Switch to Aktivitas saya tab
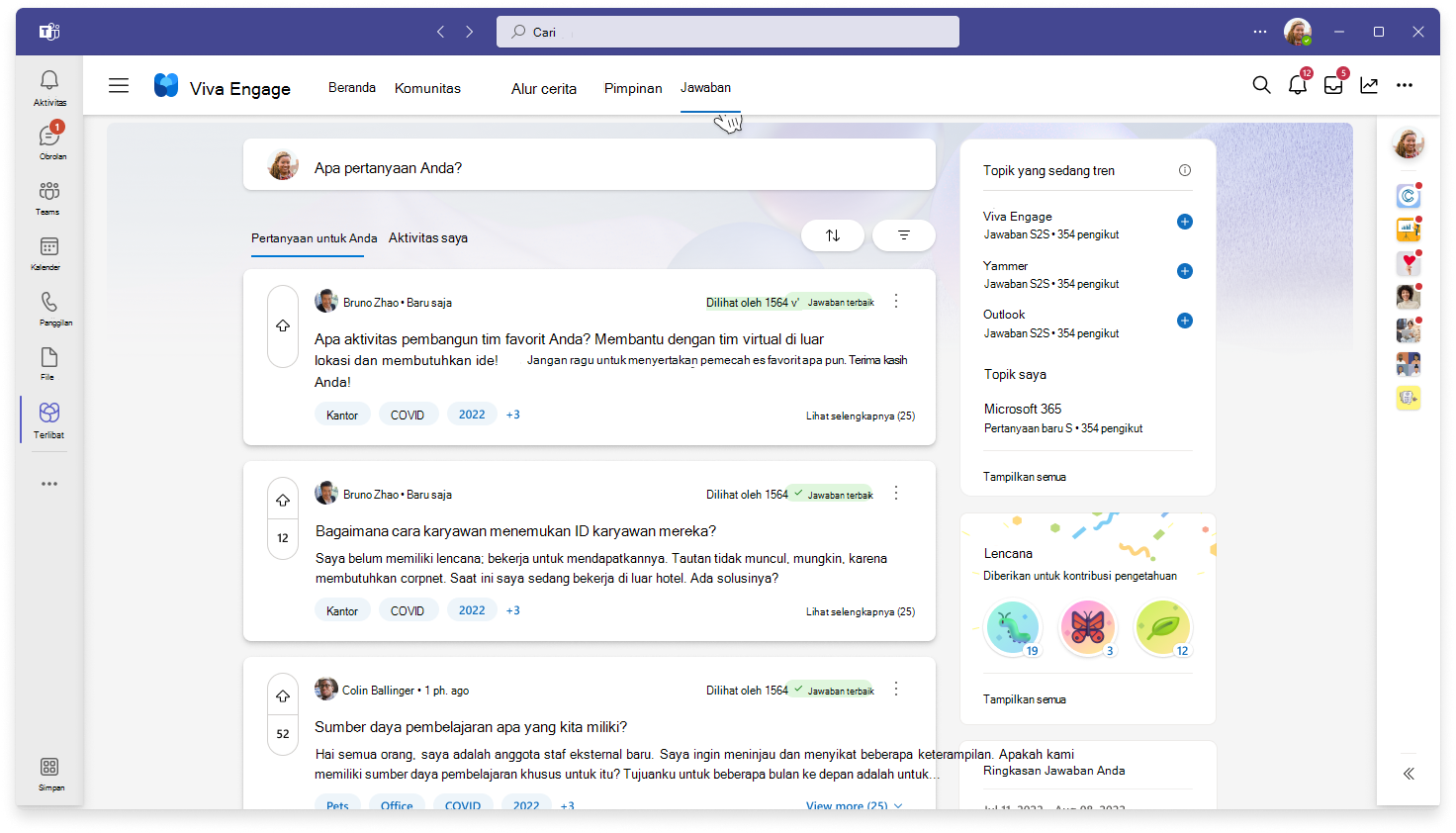Screen dimensions: 1456x833 pyautogui.click(x=428, y=238)
